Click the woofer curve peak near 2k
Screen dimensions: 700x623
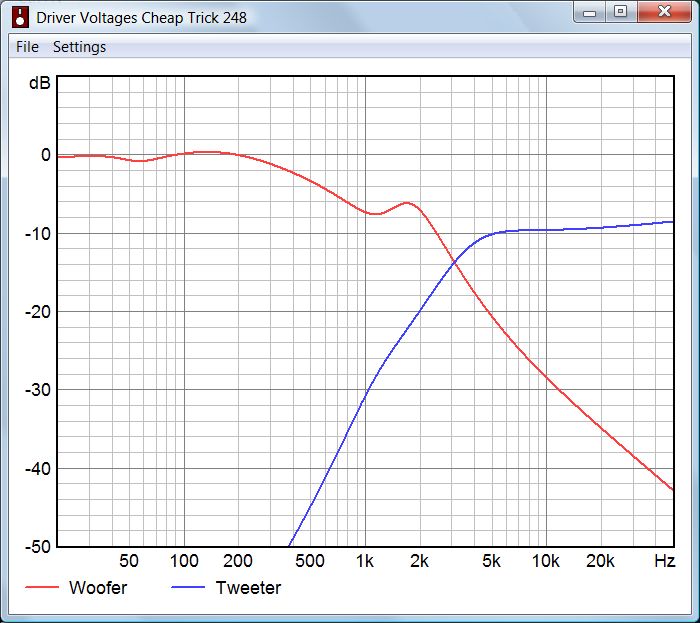click(x=408, y=203)
